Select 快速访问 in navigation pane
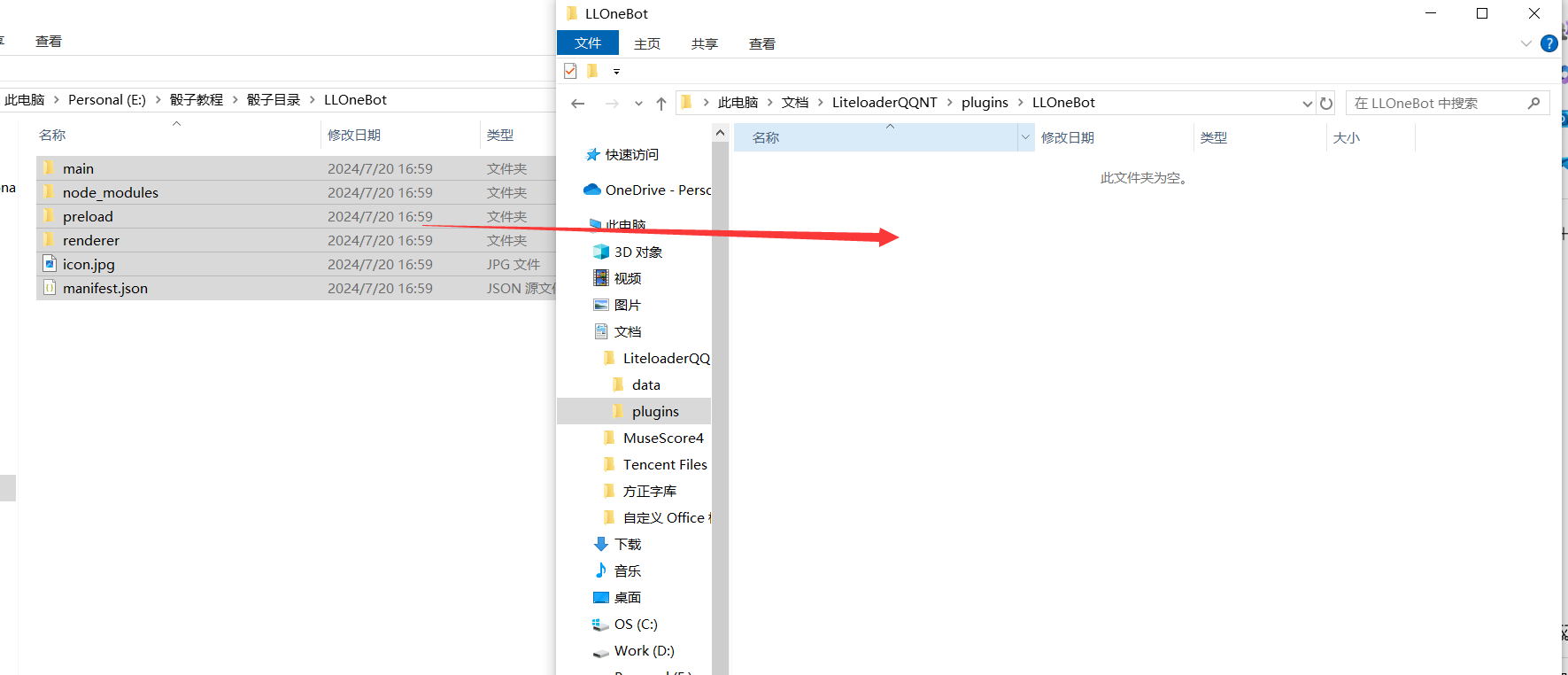This screenshot has width=1568, height=675. [x=631, y=155]
